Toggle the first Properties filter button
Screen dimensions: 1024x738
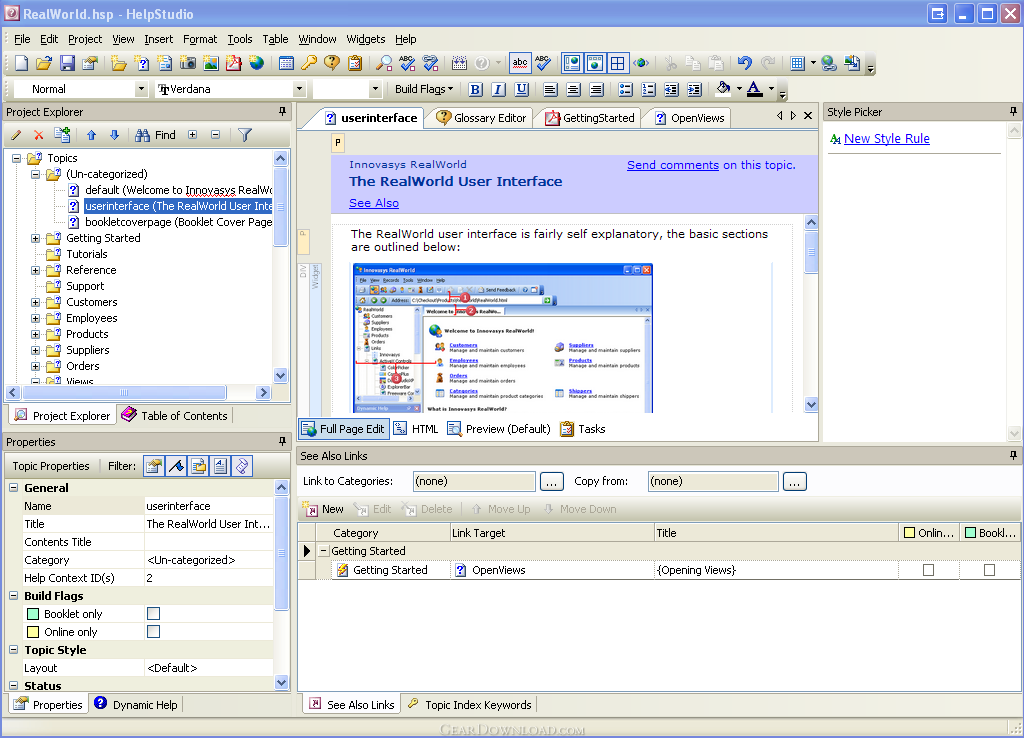pyautogui.click(x=154, y=466)
